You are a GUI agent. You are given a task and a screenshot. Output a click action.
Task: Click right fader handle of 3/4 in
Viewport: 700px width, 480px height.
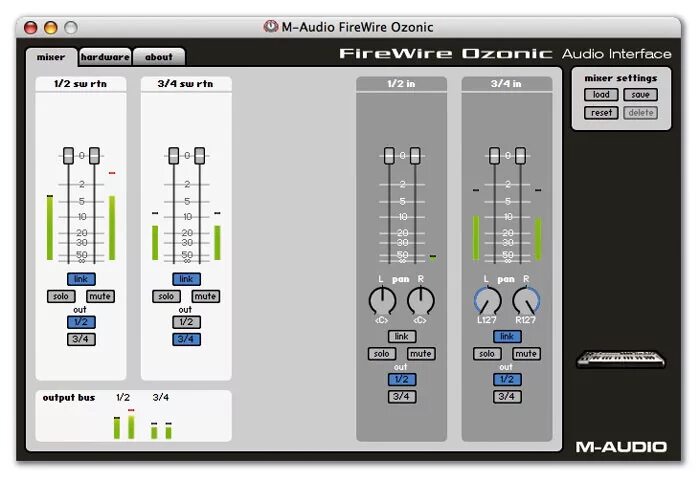(520, 156)
